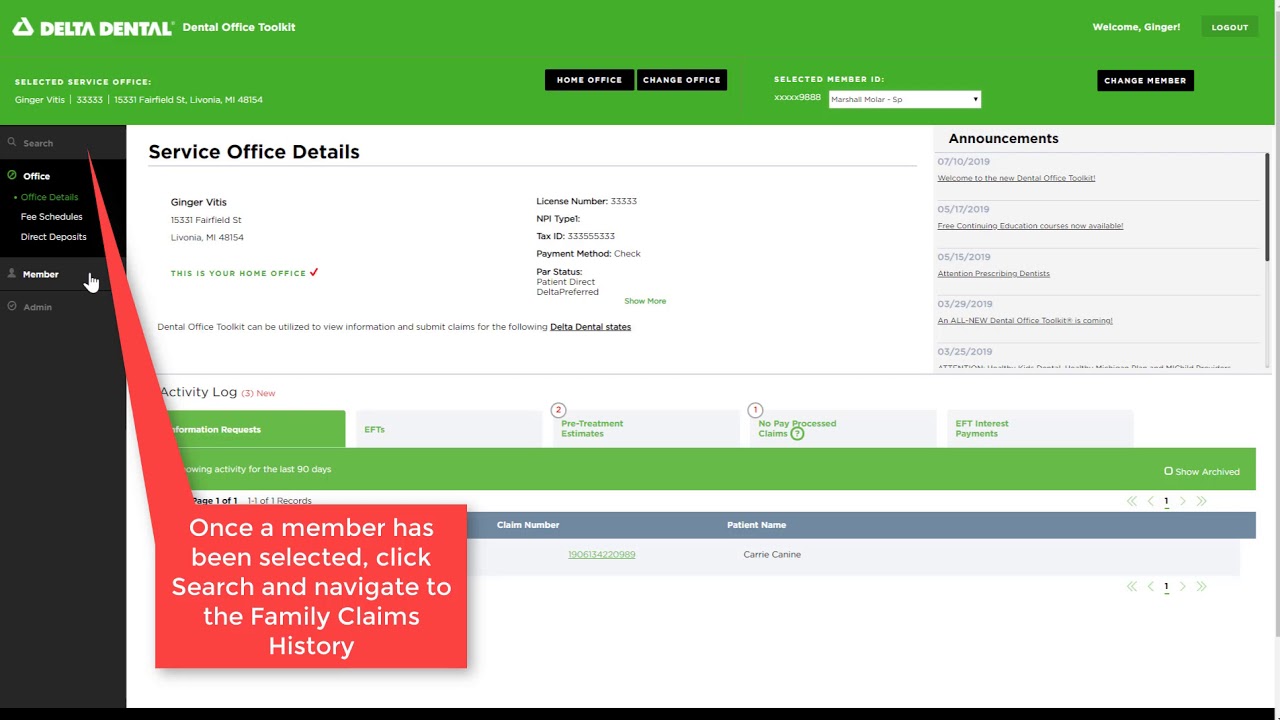Screen dimensions: 1280x720
Task: Open 'Welcome to the new Dental Office Toolkit!' announcement
Action: point(1016,178)
